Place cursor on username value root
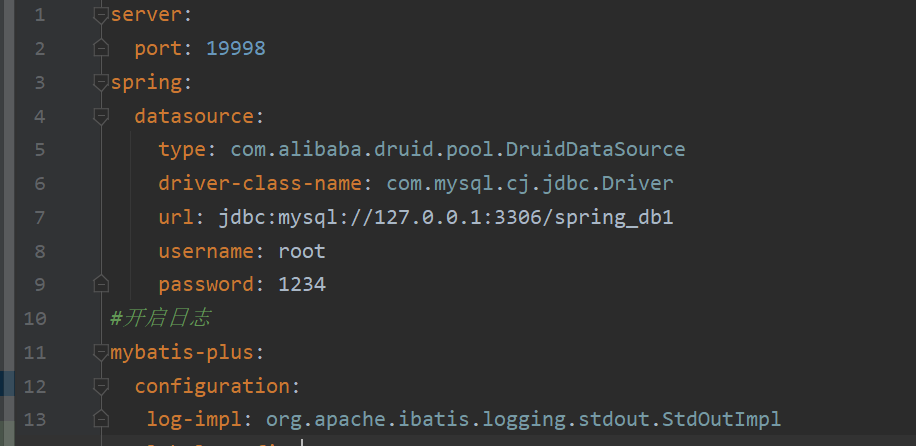 [302, 251]
